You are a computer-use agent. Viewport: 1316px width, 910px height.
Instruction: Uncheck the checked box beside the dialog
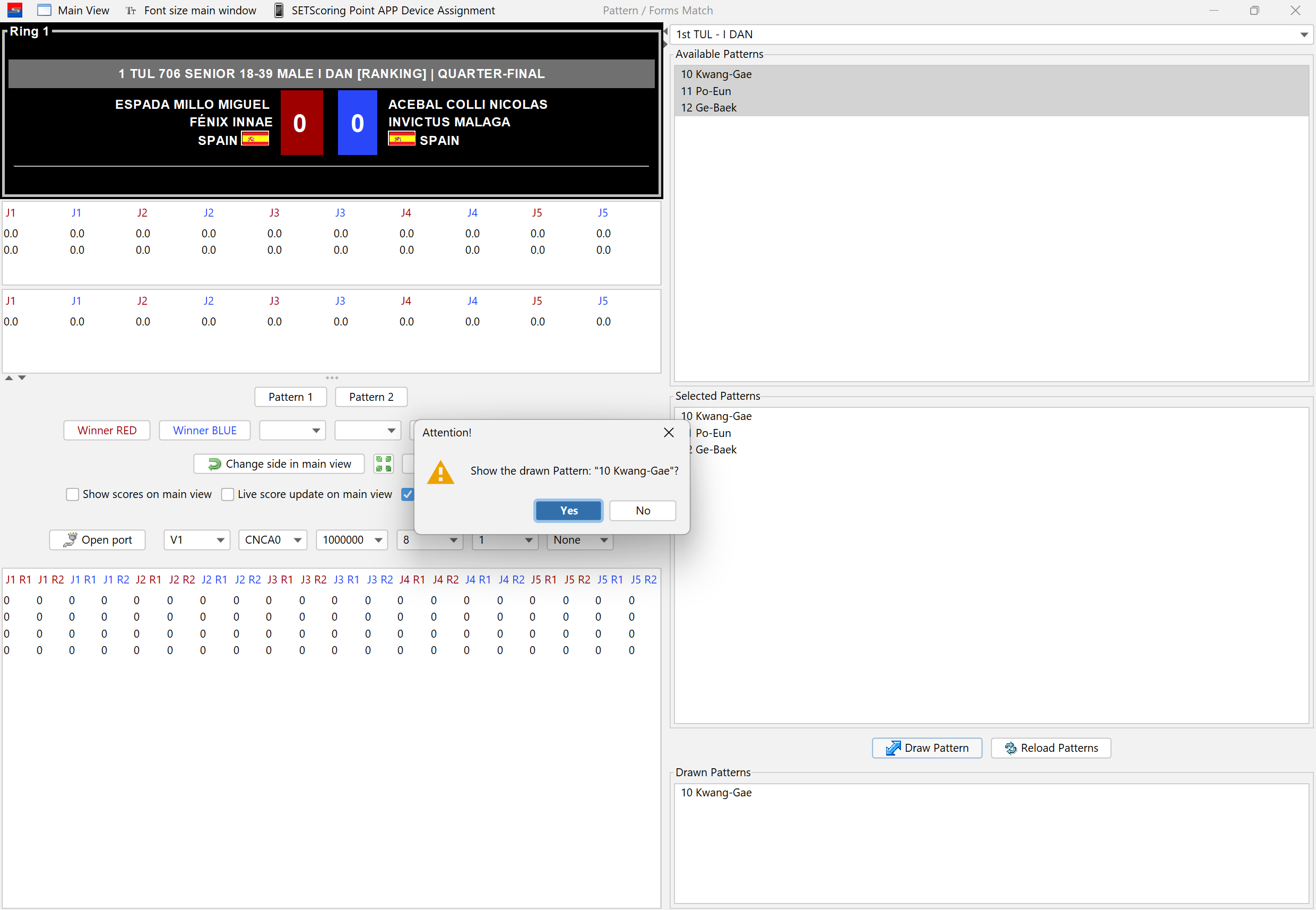click(407, 494)
